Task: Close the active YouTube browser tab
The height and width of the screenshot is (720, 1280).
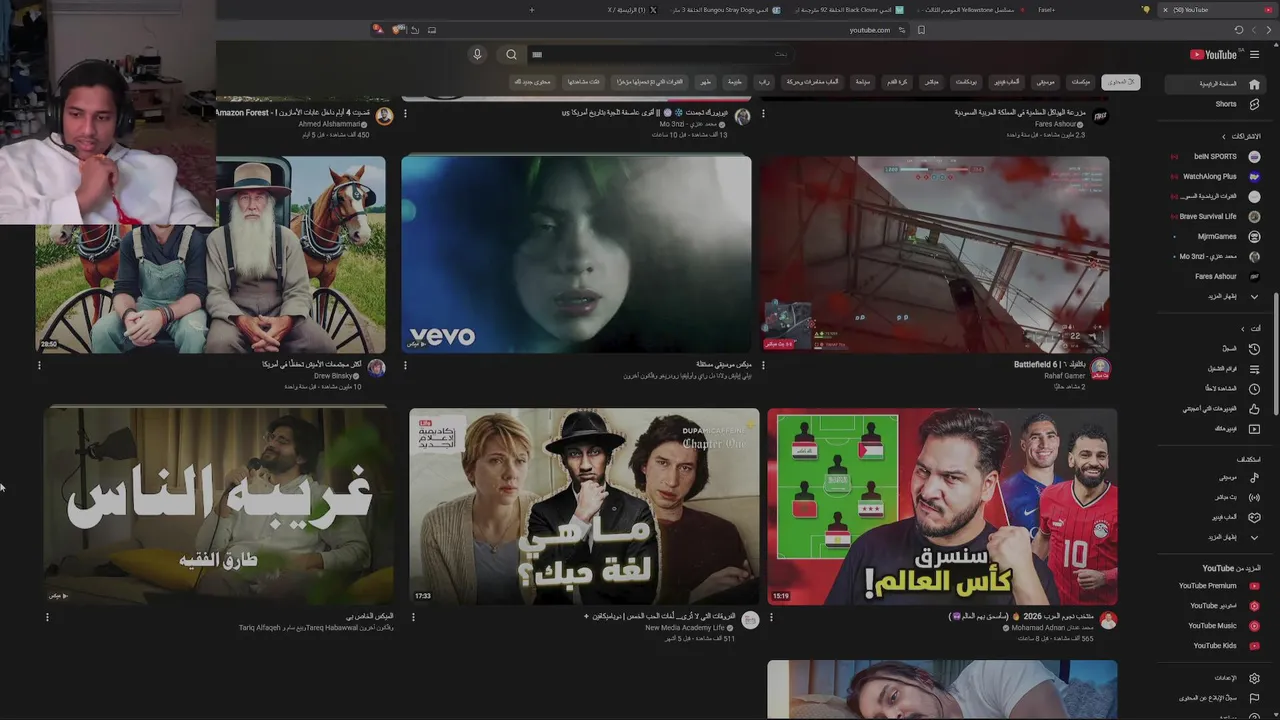Action: (1165, 10)
